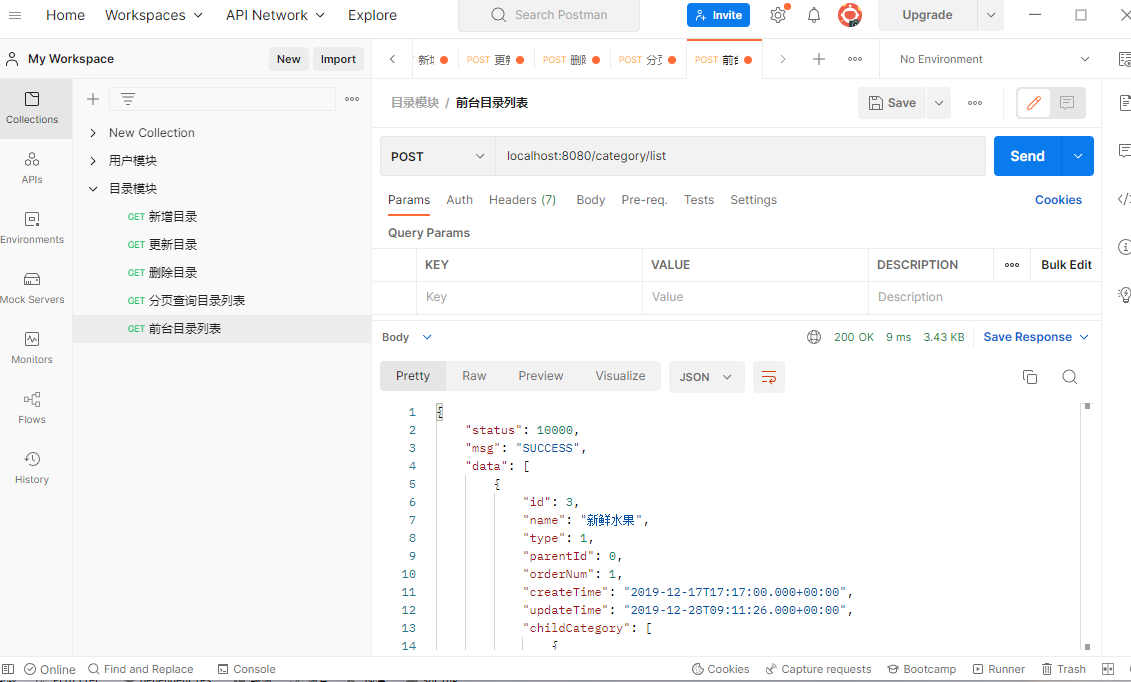Switch to request Settings tab
The height and width of the screenshot is (682, 1131).
[753, 200]
